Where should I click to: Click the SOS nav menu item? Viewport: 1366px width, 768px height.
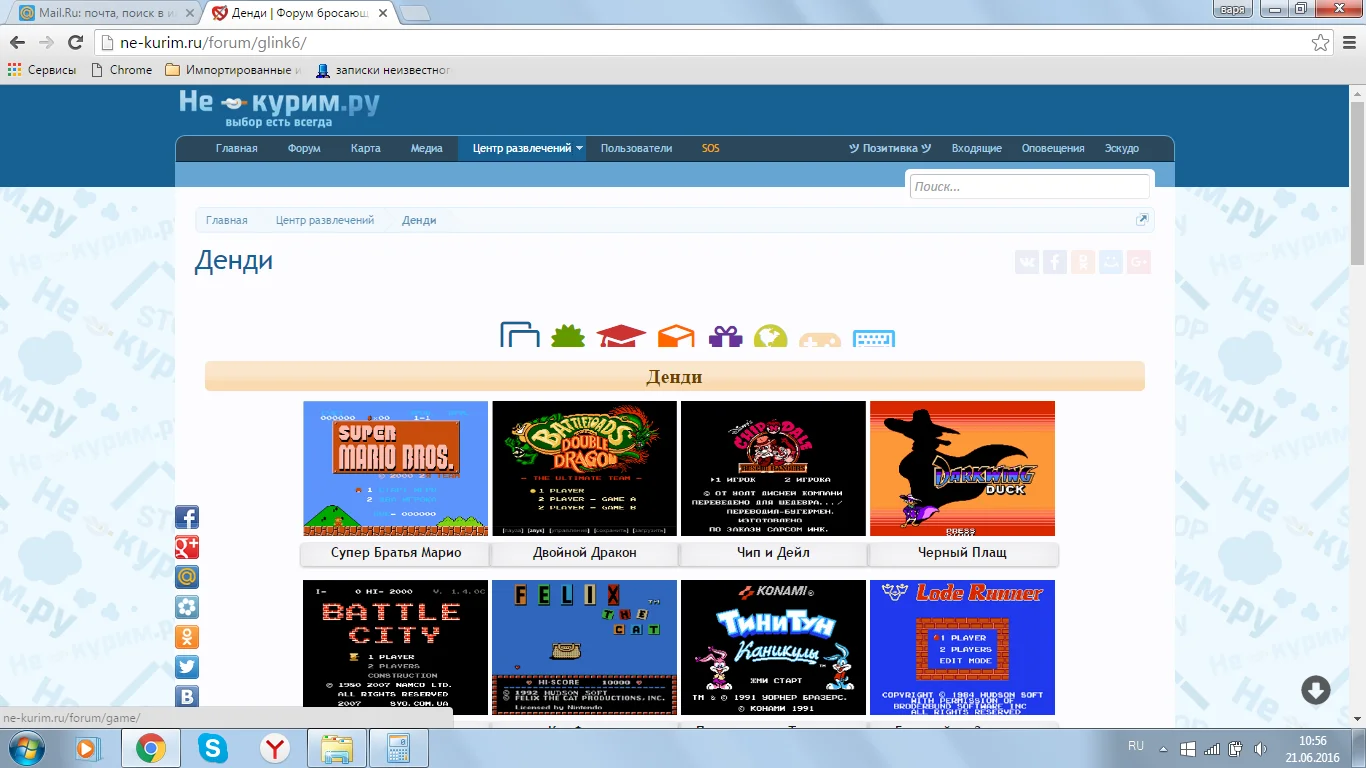710,148
